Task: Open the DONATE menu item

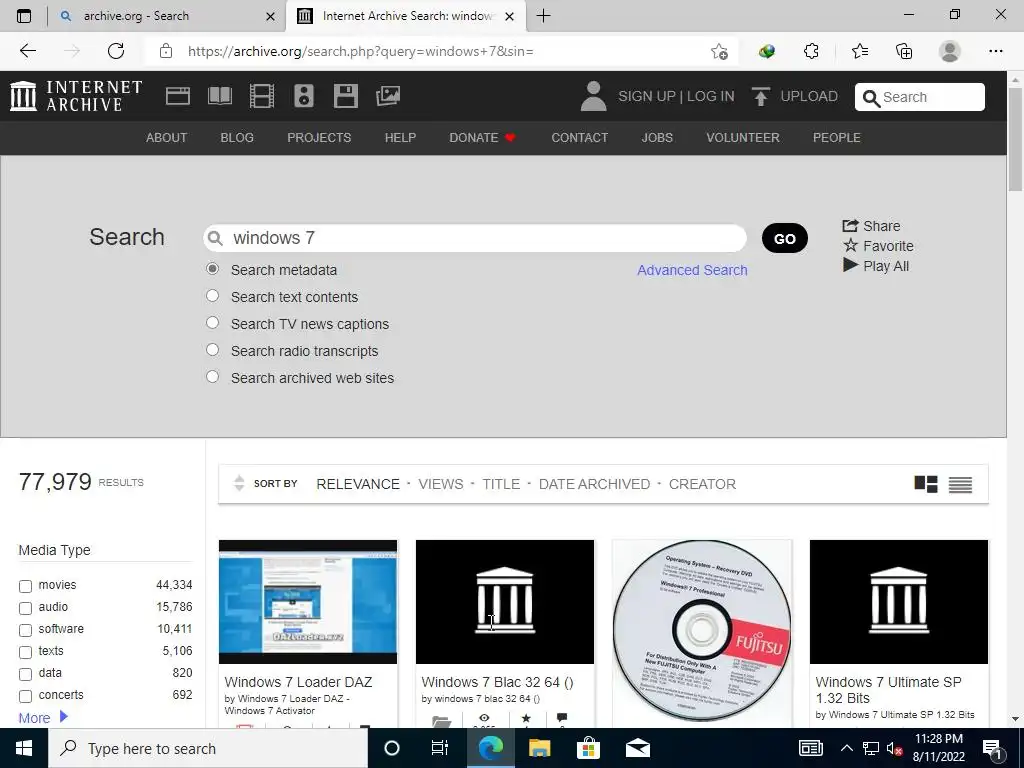Action: coord(483,138)
